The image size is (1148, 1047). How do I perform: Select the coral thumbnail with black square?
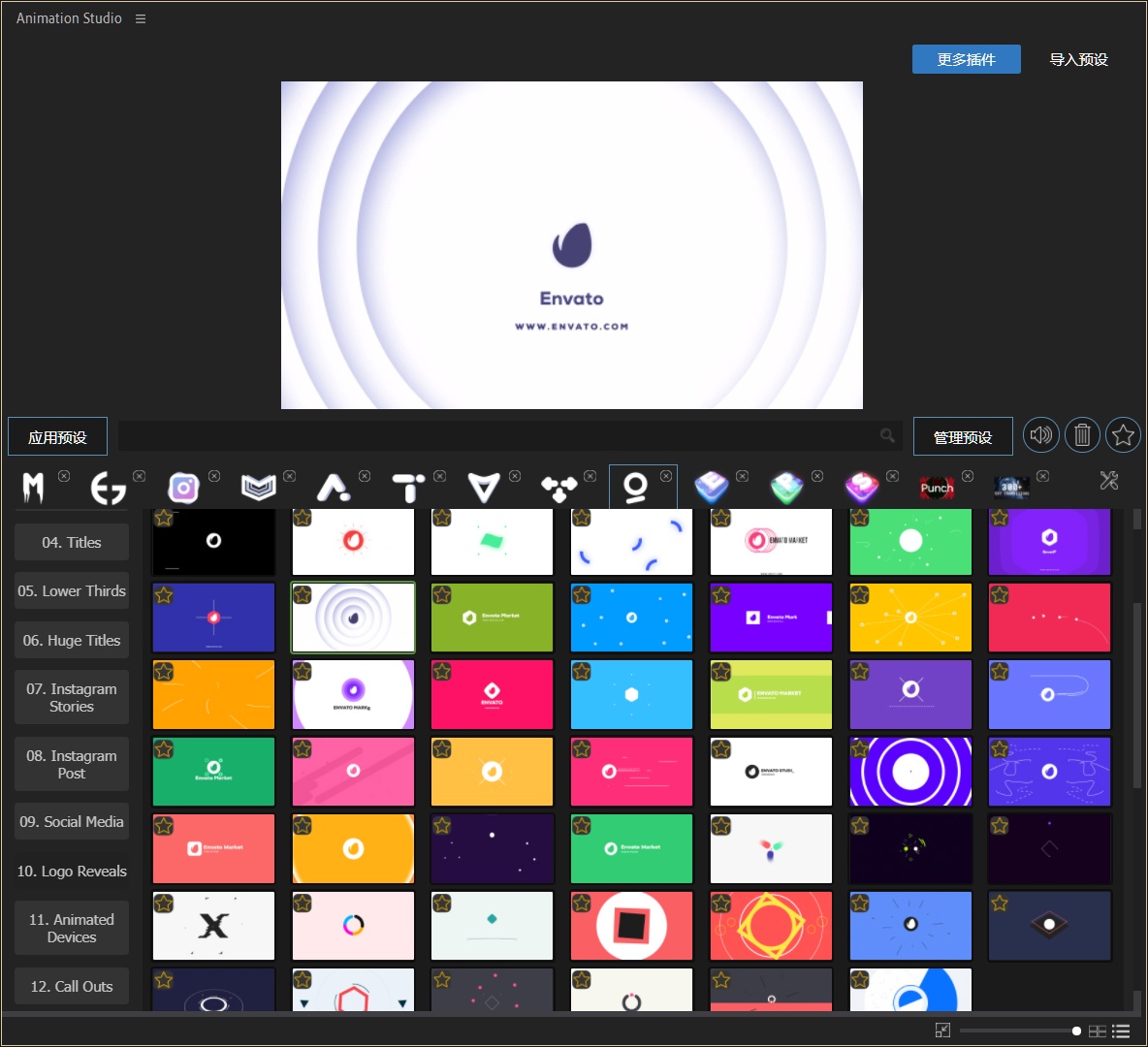[x=631, y=926]
